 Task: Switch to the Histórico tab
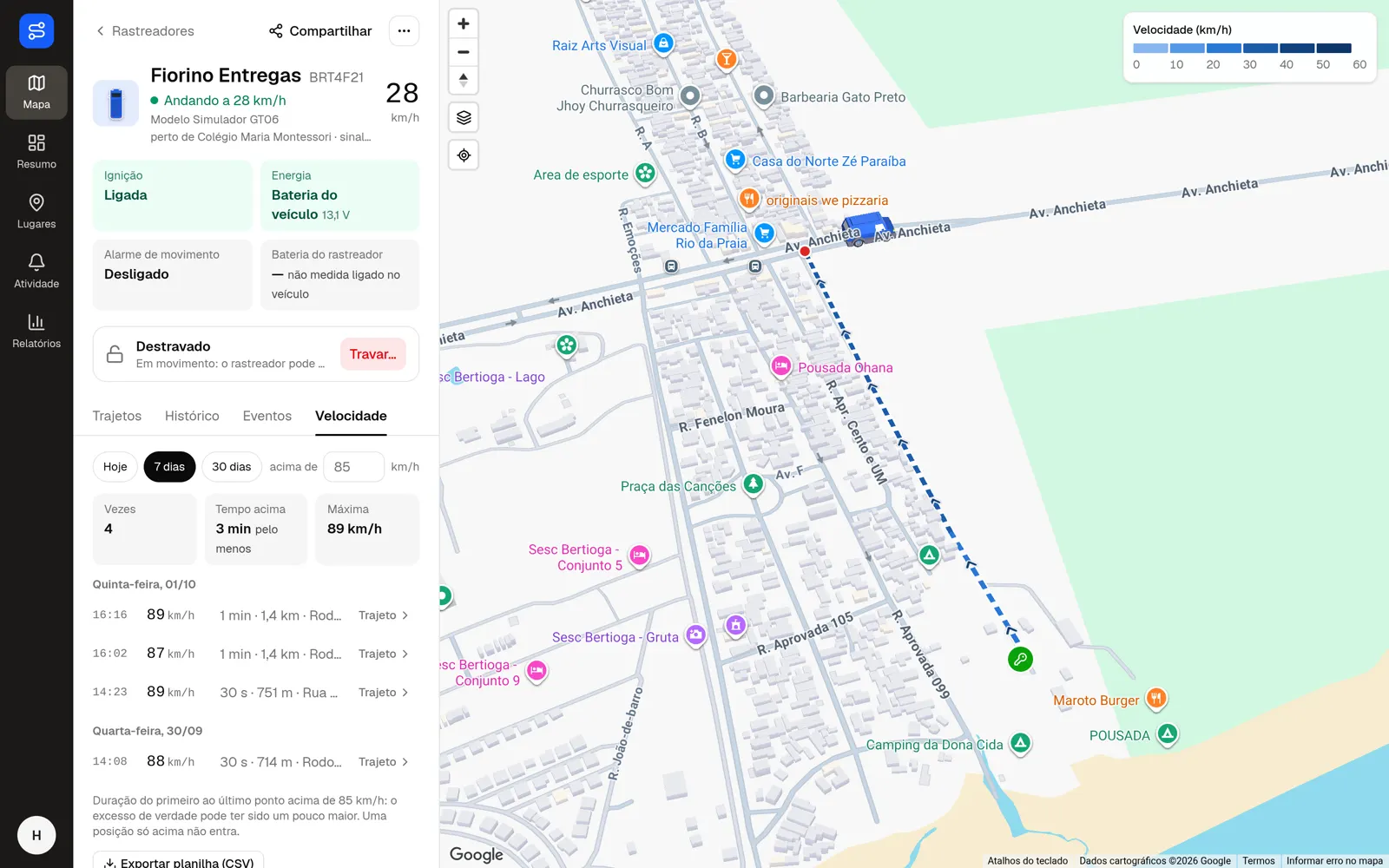coord(192,416)
